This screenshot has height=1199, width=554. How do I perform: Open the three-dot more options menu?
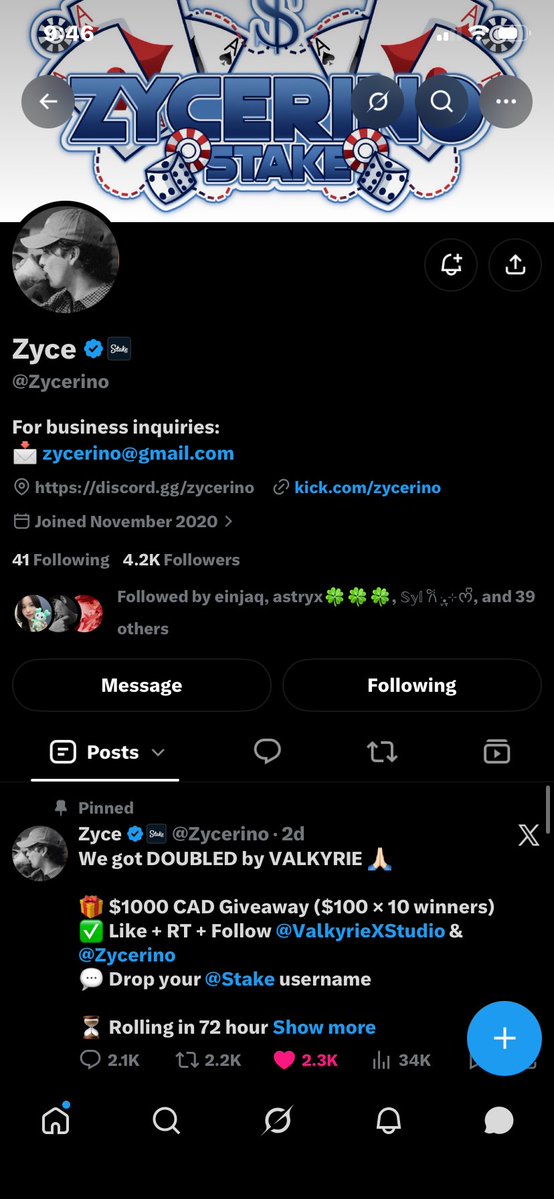506,101
